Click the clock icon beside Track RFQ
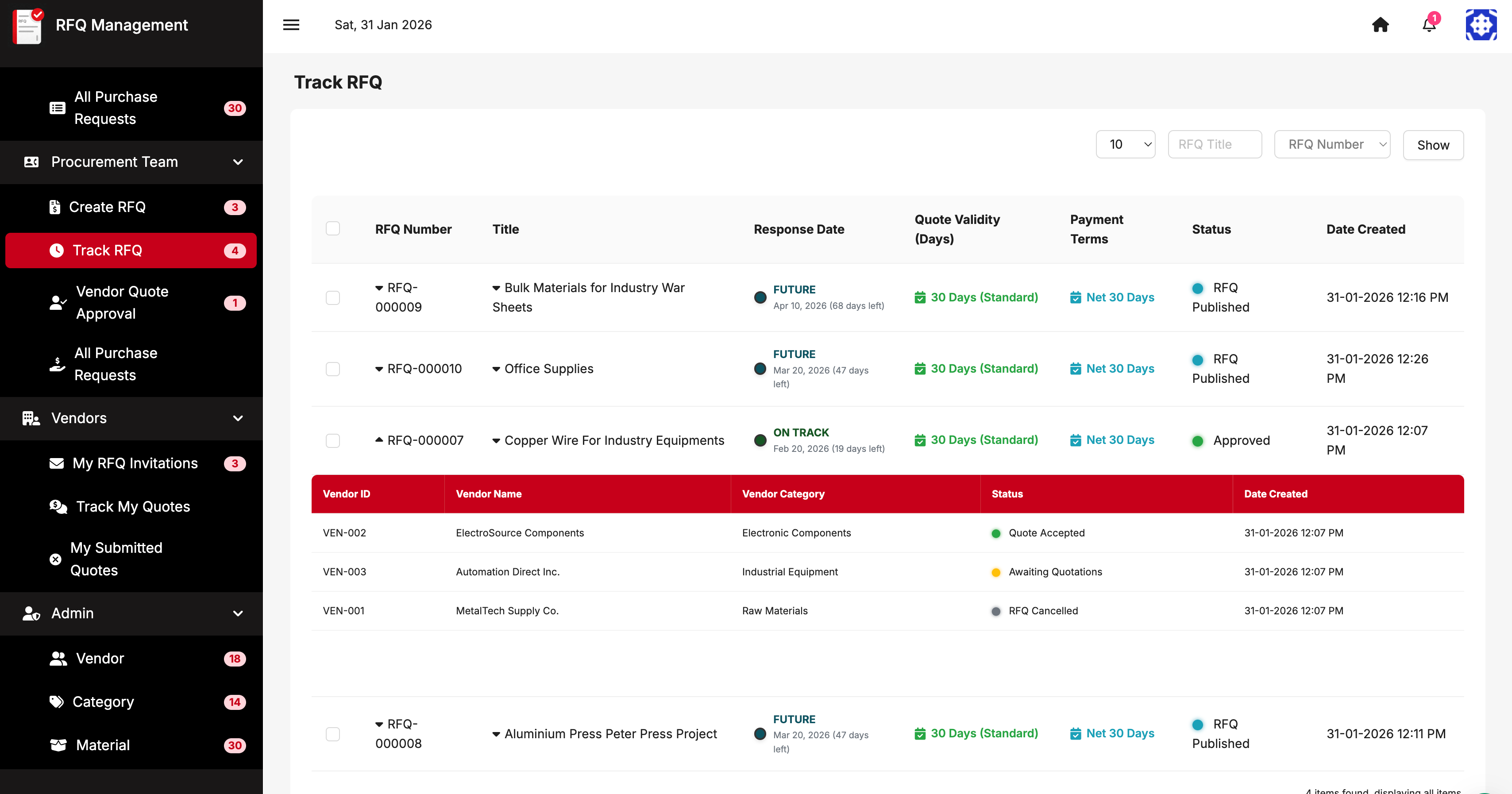1512x794 pixels. [56, 251]
